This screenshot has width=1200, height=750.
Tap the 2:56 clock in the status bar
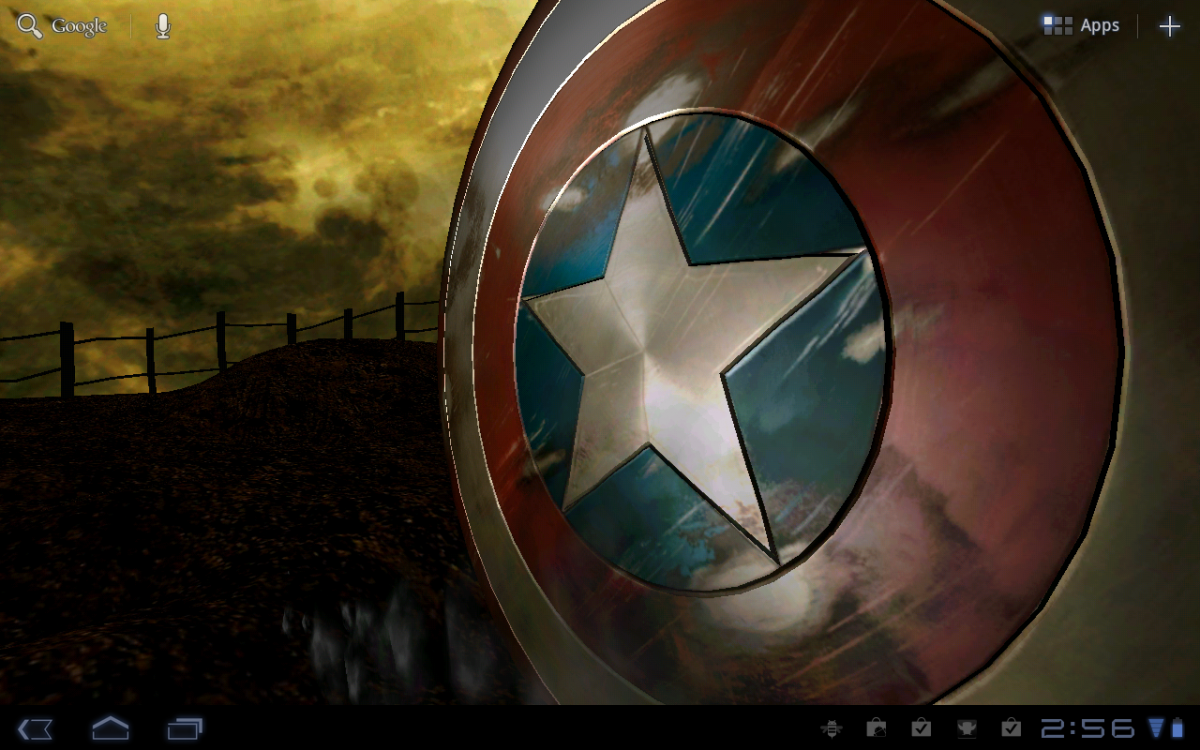[1088, 728]
